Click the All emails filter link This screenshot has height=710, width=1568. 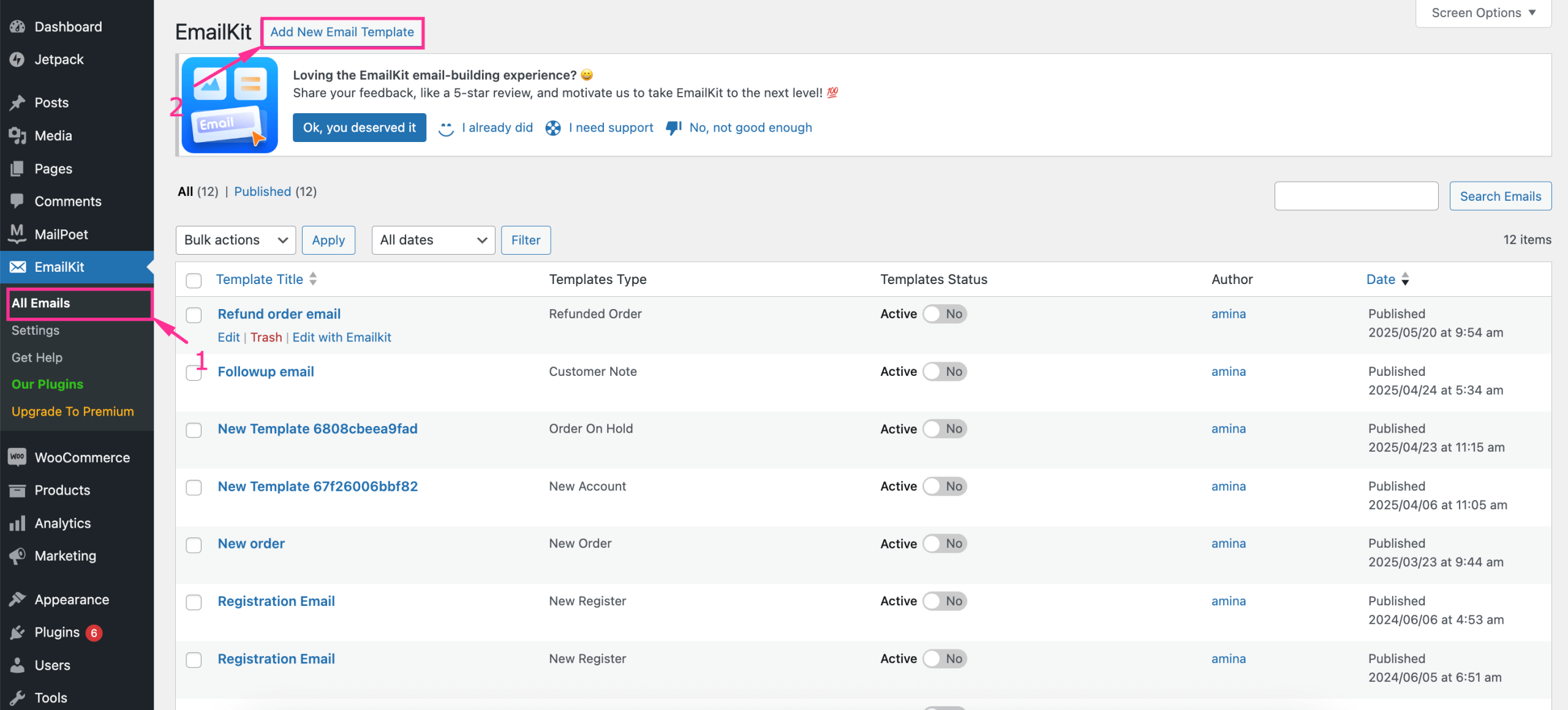click(x=186, y=192)
